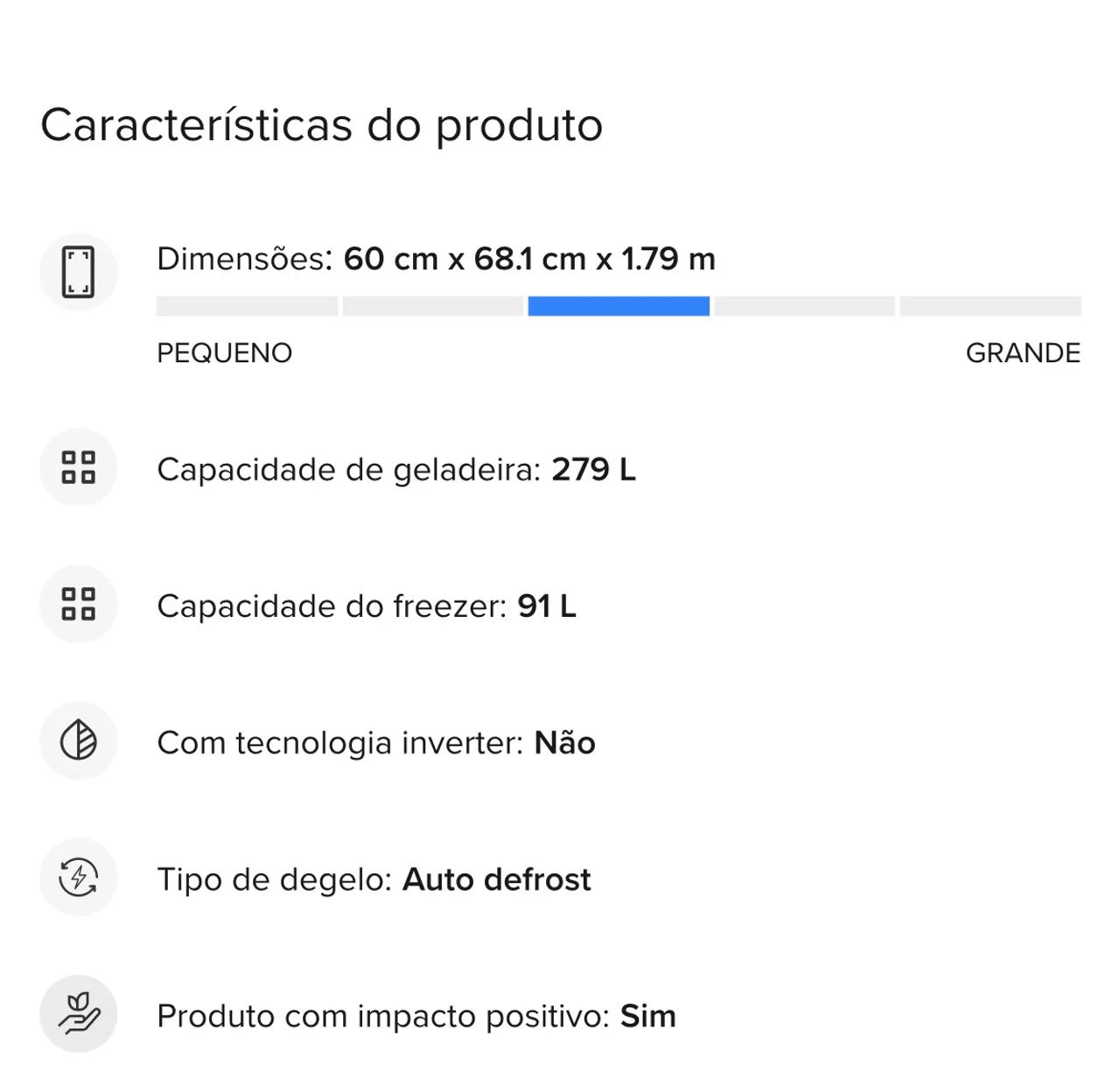The height and width of the screenshot is (1092, 1120).
Task: Click the Produto com impacto positivo: Sim text
Action: [x=416, y=1016]
